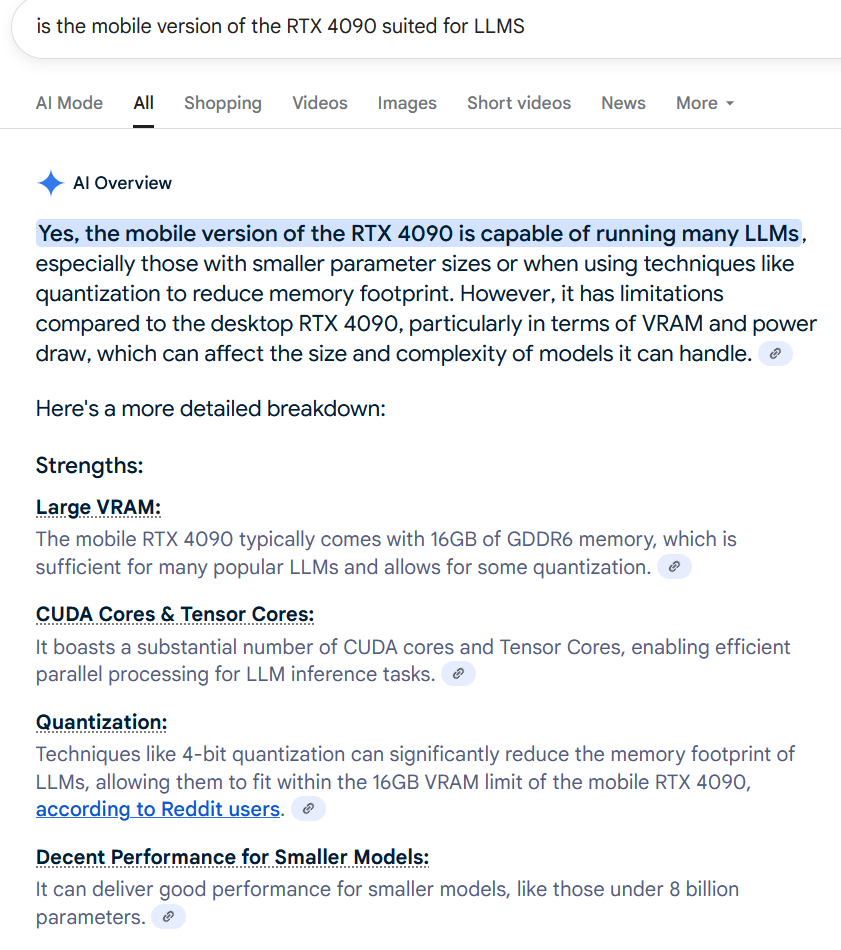Open the Short videos tab
Image resolution: width=841 pixels, height=950 pixels.
518,103
